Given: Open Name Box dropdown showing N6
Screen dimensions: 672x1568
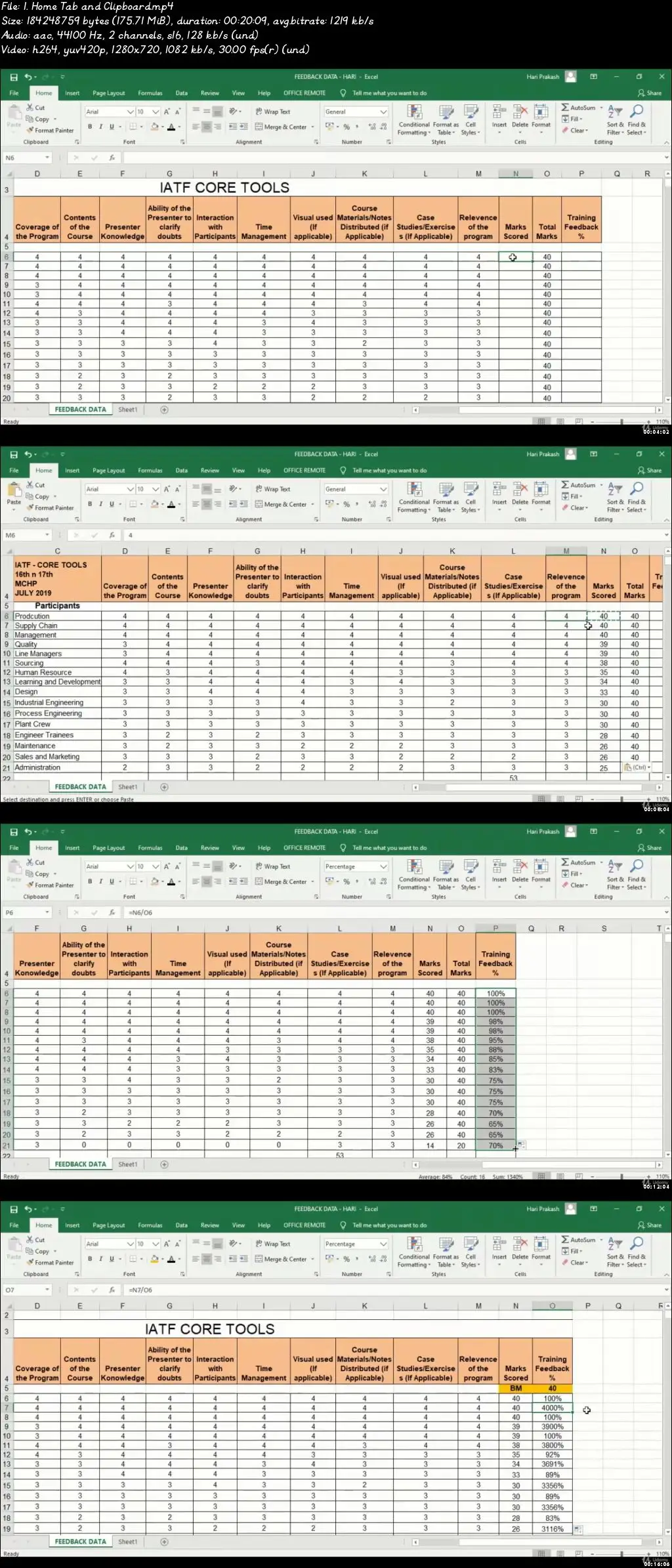Looking at the screenshot, I should (47, 158).
